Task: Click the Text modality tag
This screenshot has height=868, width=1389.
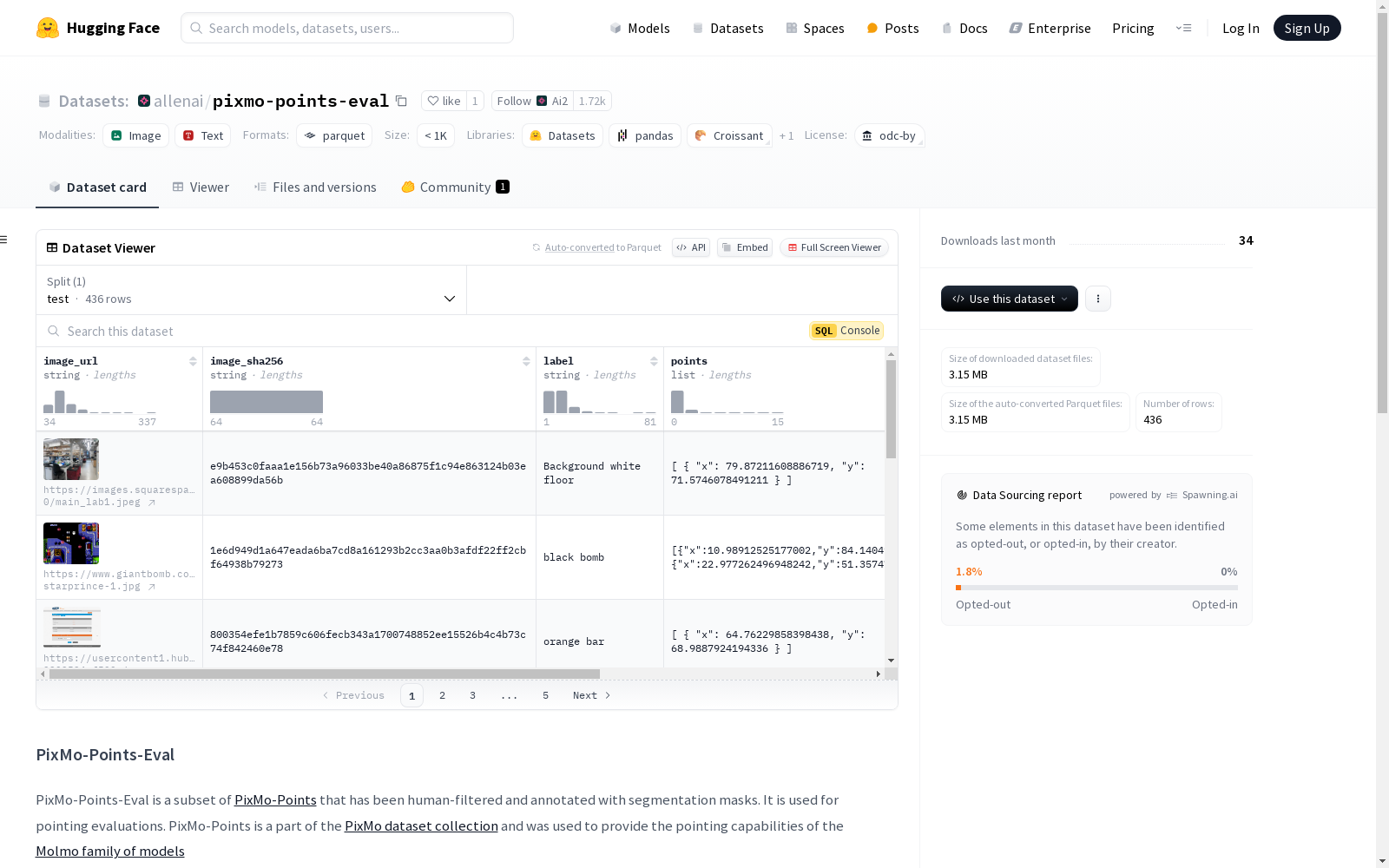Action: pos(203,135)
